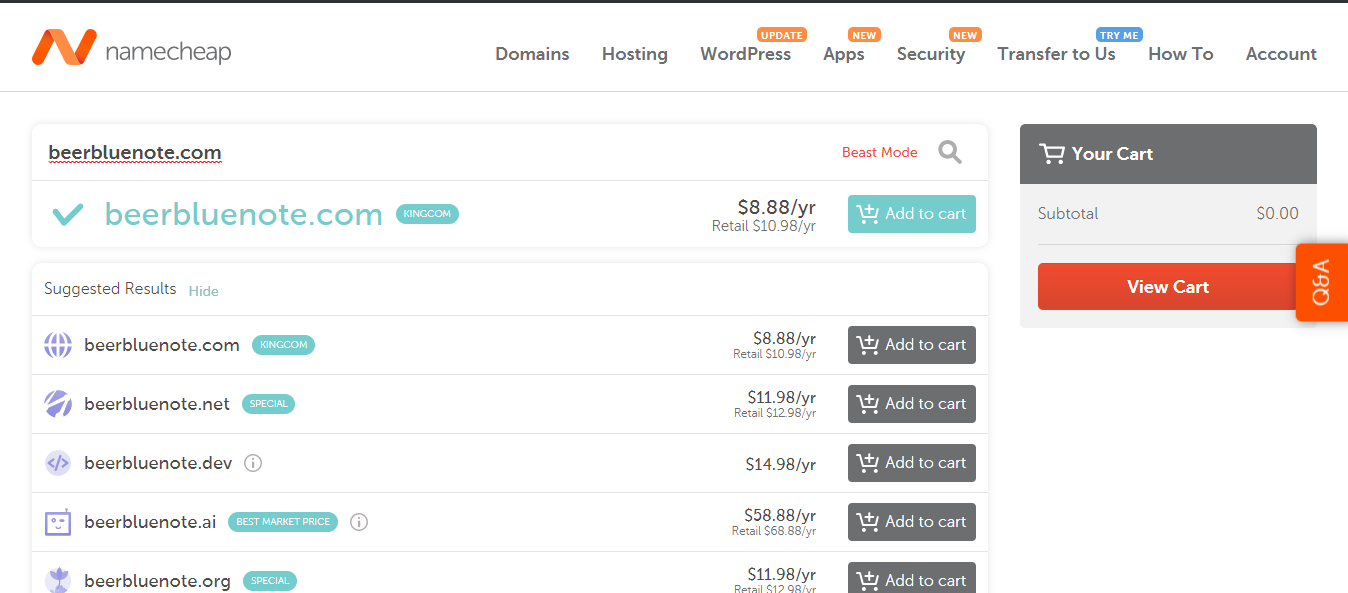Image resolution: width=1348 pixels, height=593 pixels.
Task: Add beerbluenote.ai to cart
Action: pos(912,522)
